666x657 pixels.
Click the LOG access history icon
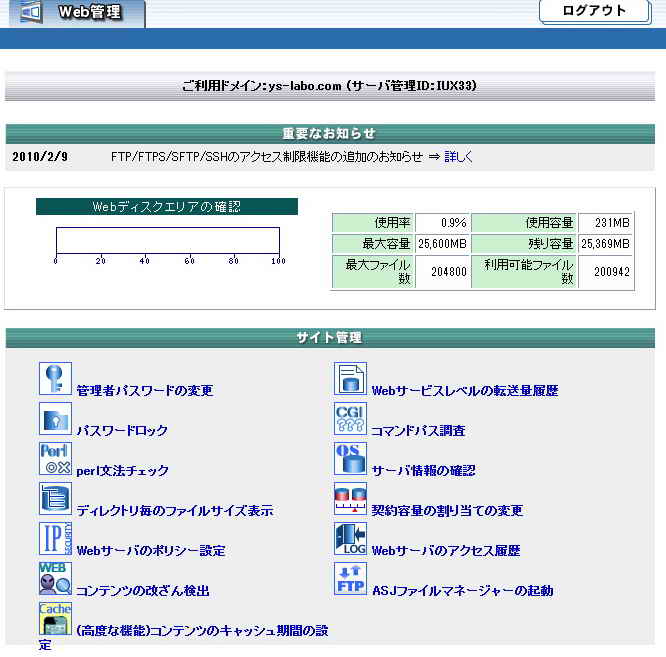point(350,539)
